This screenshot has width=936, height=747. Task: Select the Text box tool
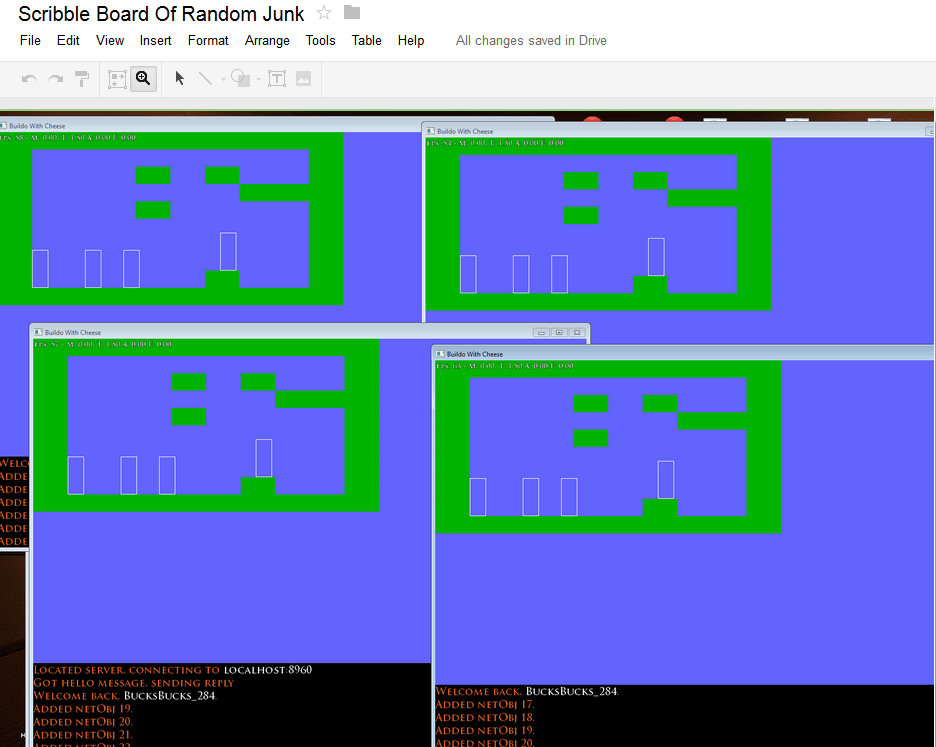[x=277, y=79]
